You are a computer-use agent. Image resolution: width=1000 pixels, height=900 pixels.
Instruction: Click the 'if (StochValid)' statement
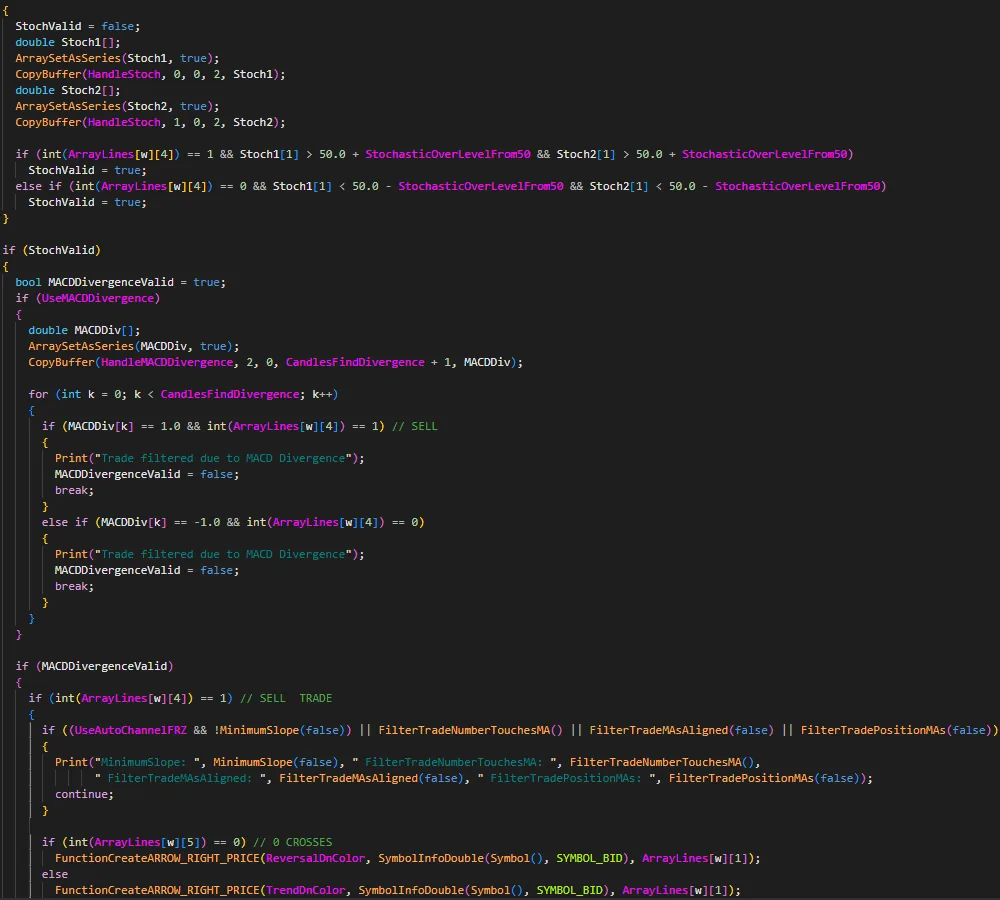coord(51,250)
